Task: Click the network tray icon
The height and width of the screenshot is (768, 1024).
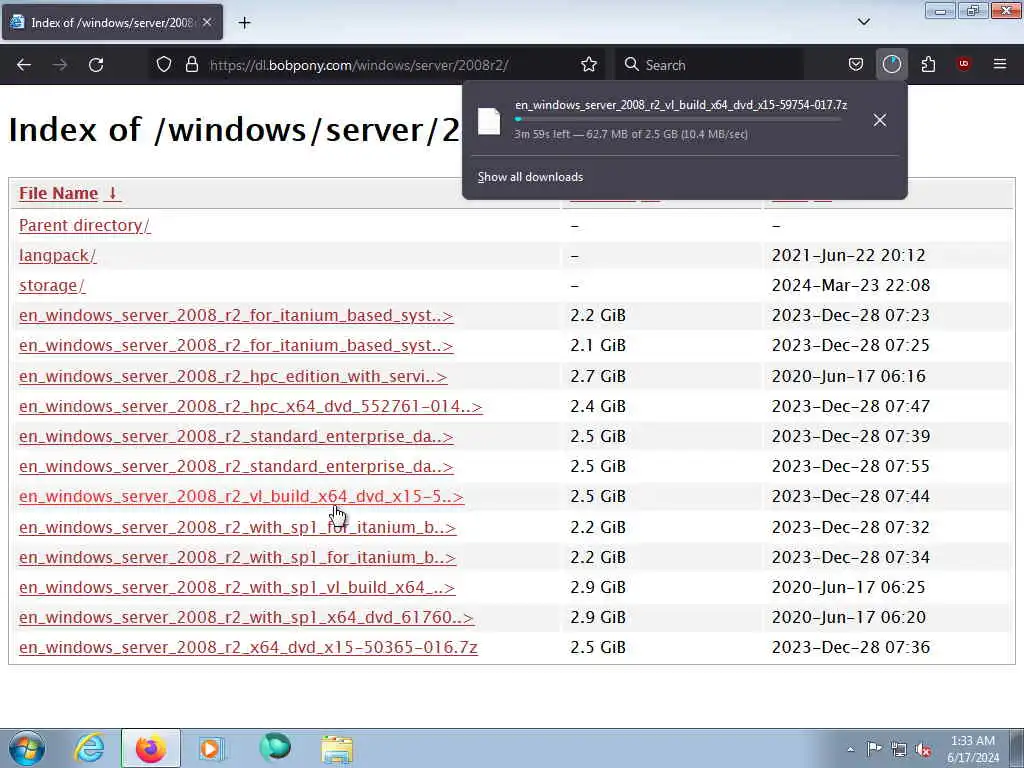Action: click(899, 750)
